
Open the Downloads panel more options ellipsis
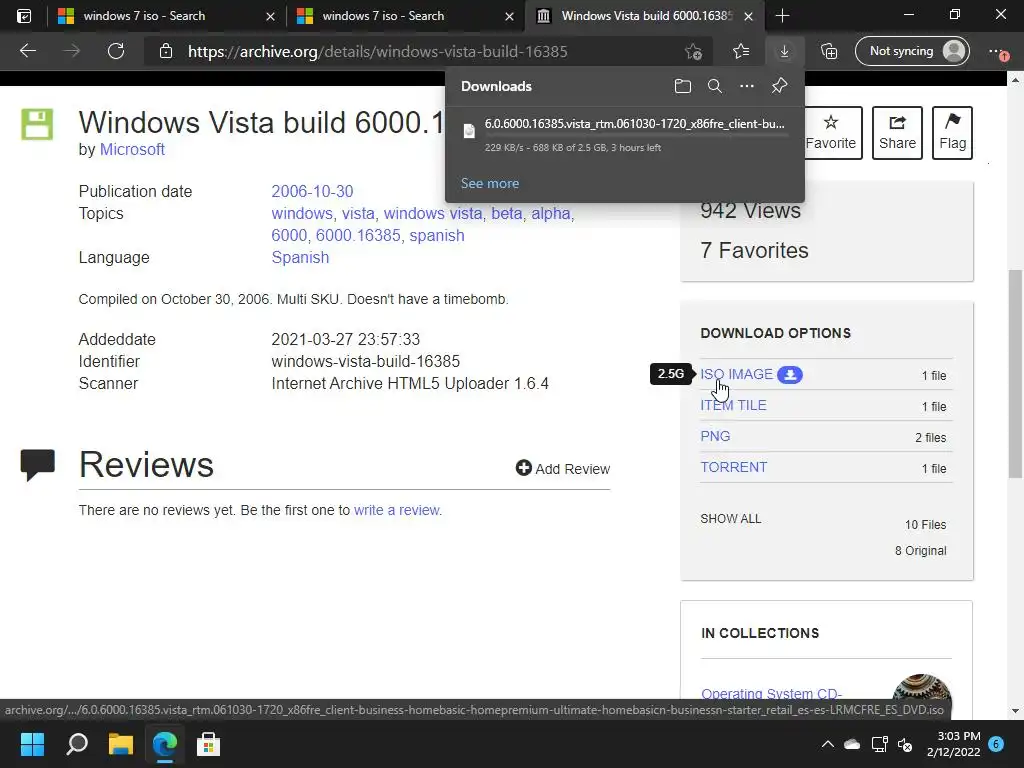pyautogui.click(x=746, y=86)
